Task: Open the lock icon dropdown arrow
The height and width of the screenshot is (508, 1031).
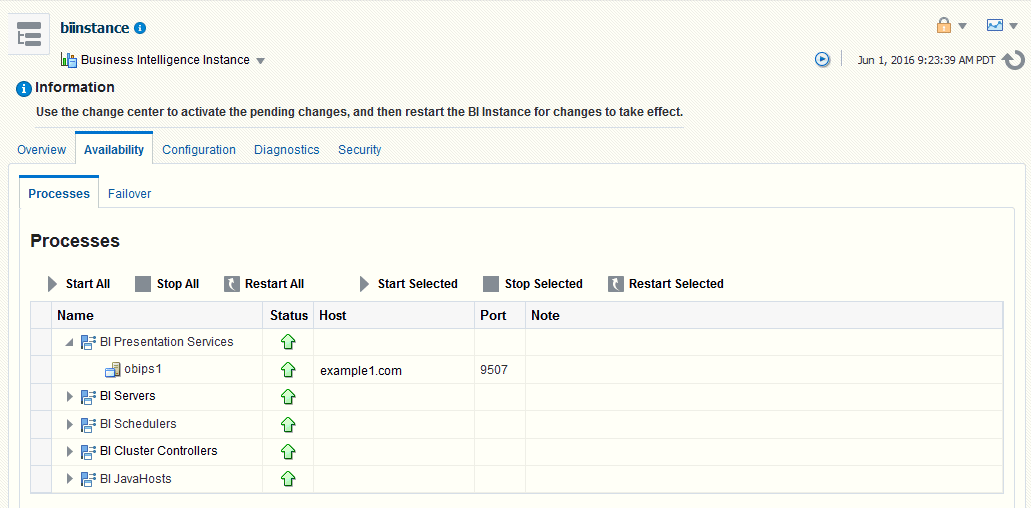Action: click(963, 26)
